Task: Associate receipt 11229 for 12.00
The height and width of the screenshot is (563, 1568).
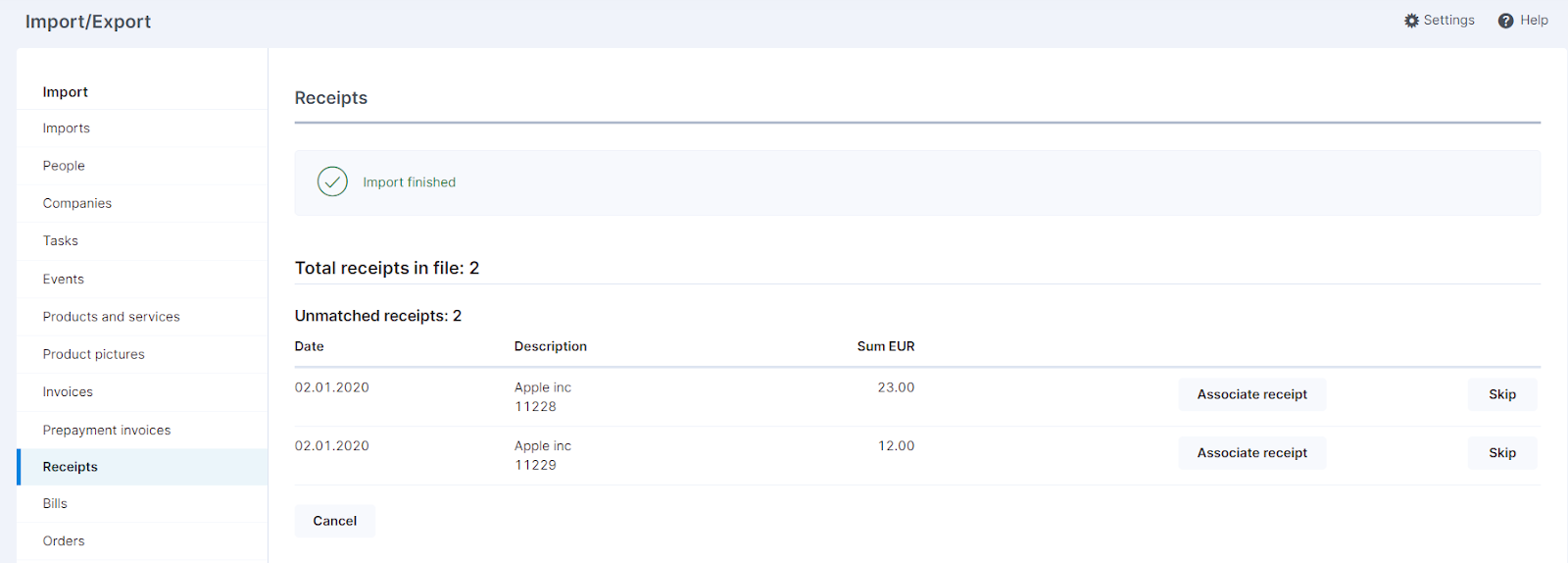Action: tap(1251, 453)
